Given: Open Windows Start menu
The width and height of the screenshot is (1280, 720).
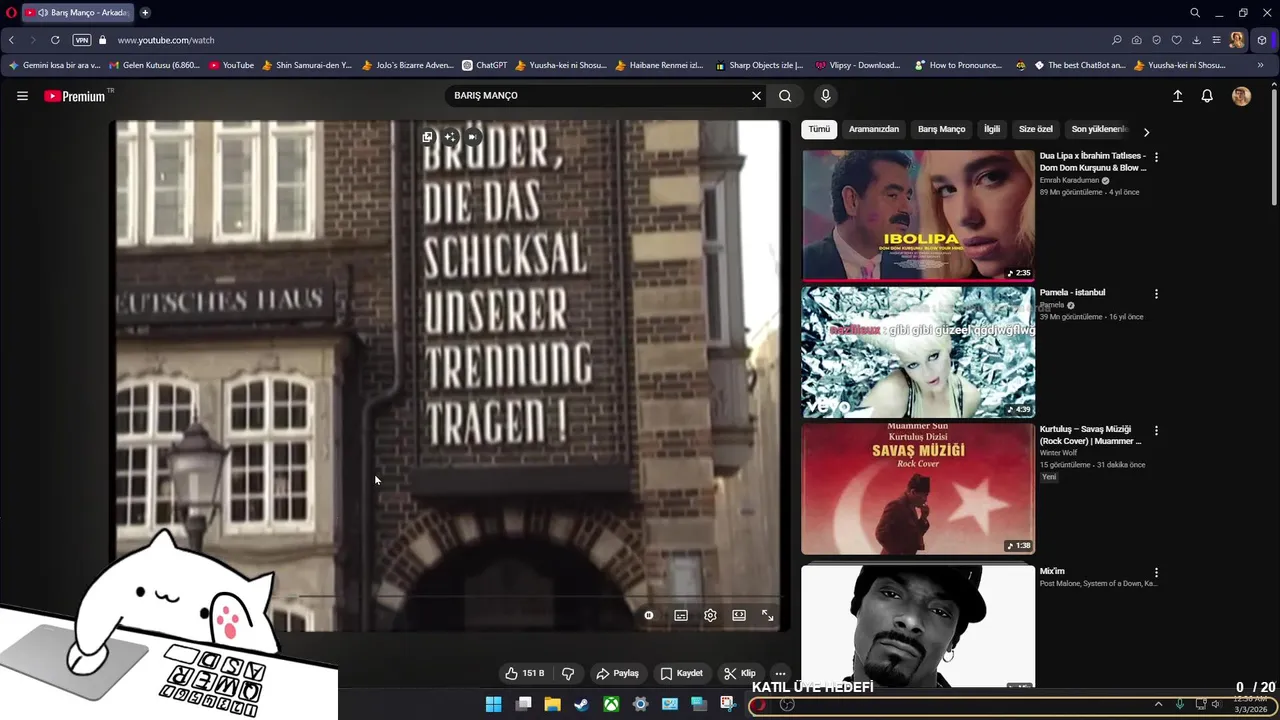Looking at the screenshot, I should point(493,704).
